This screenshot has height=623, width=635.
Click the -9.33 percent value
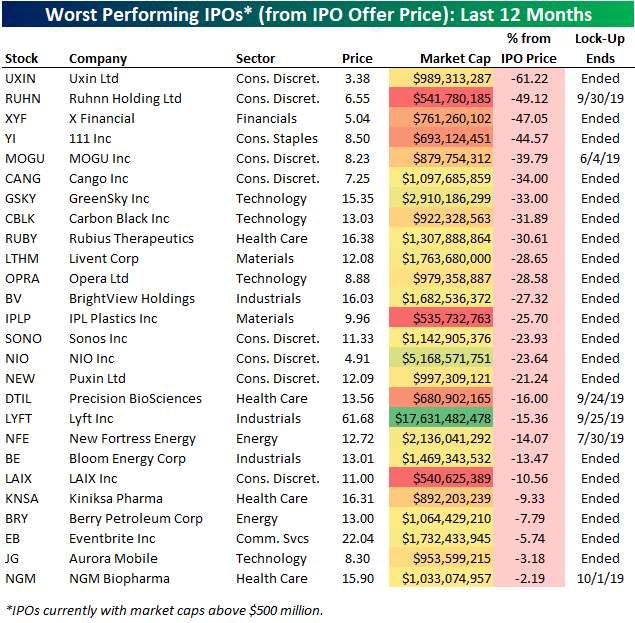click(x=529, y=499)
